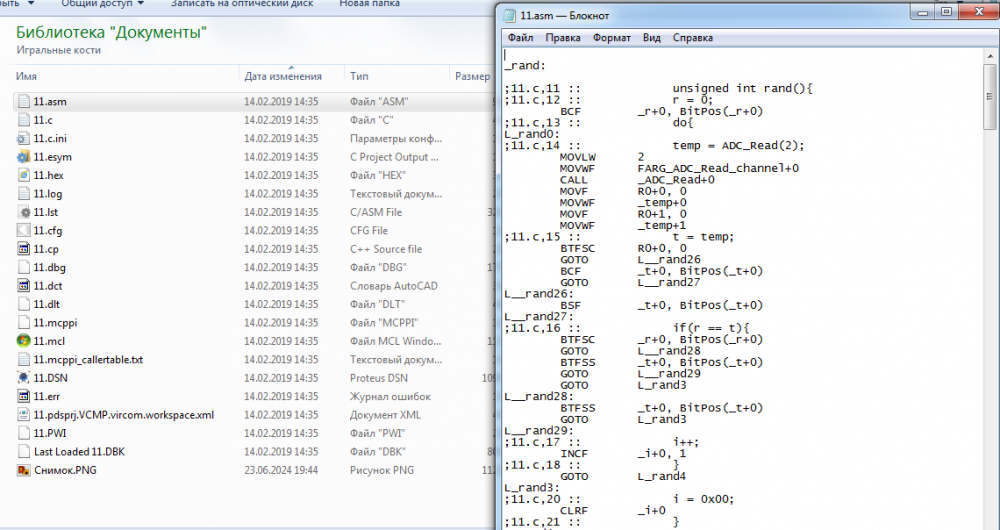Select the 11.dlt file icon
The height and width of the screenshot is (530, 1000).
24,304
